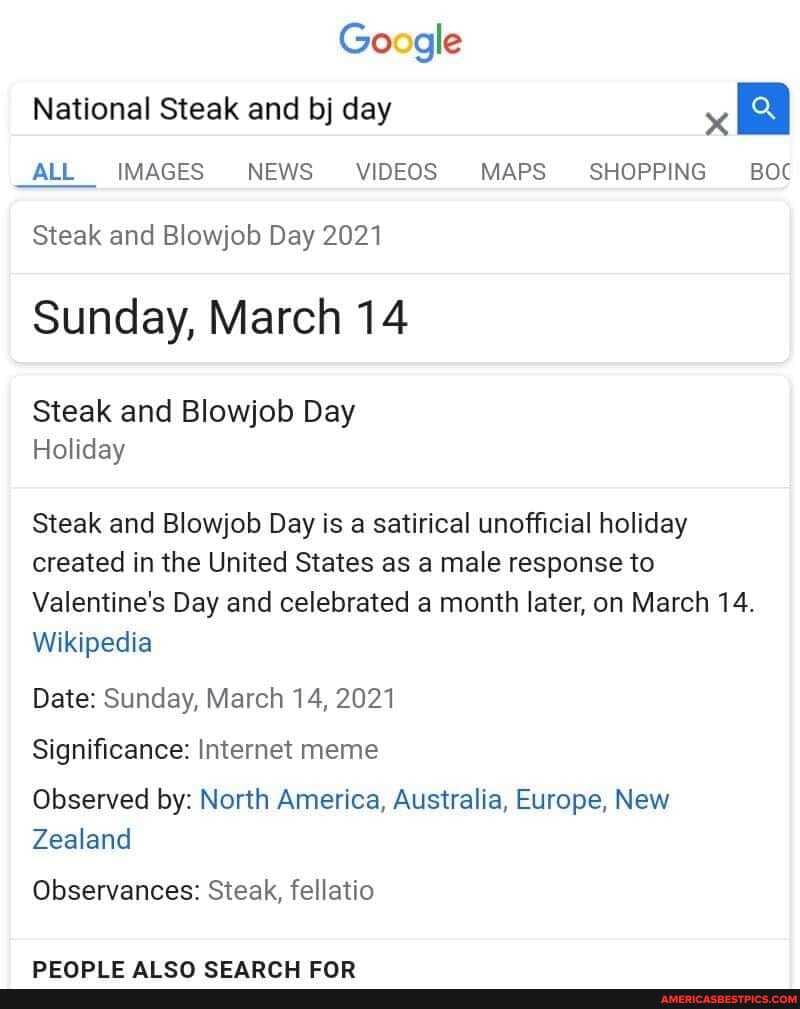The height and width of the screenshot is (1009, 800).
Task: Go to the SHOPPING tab
Action: [647, 172]
